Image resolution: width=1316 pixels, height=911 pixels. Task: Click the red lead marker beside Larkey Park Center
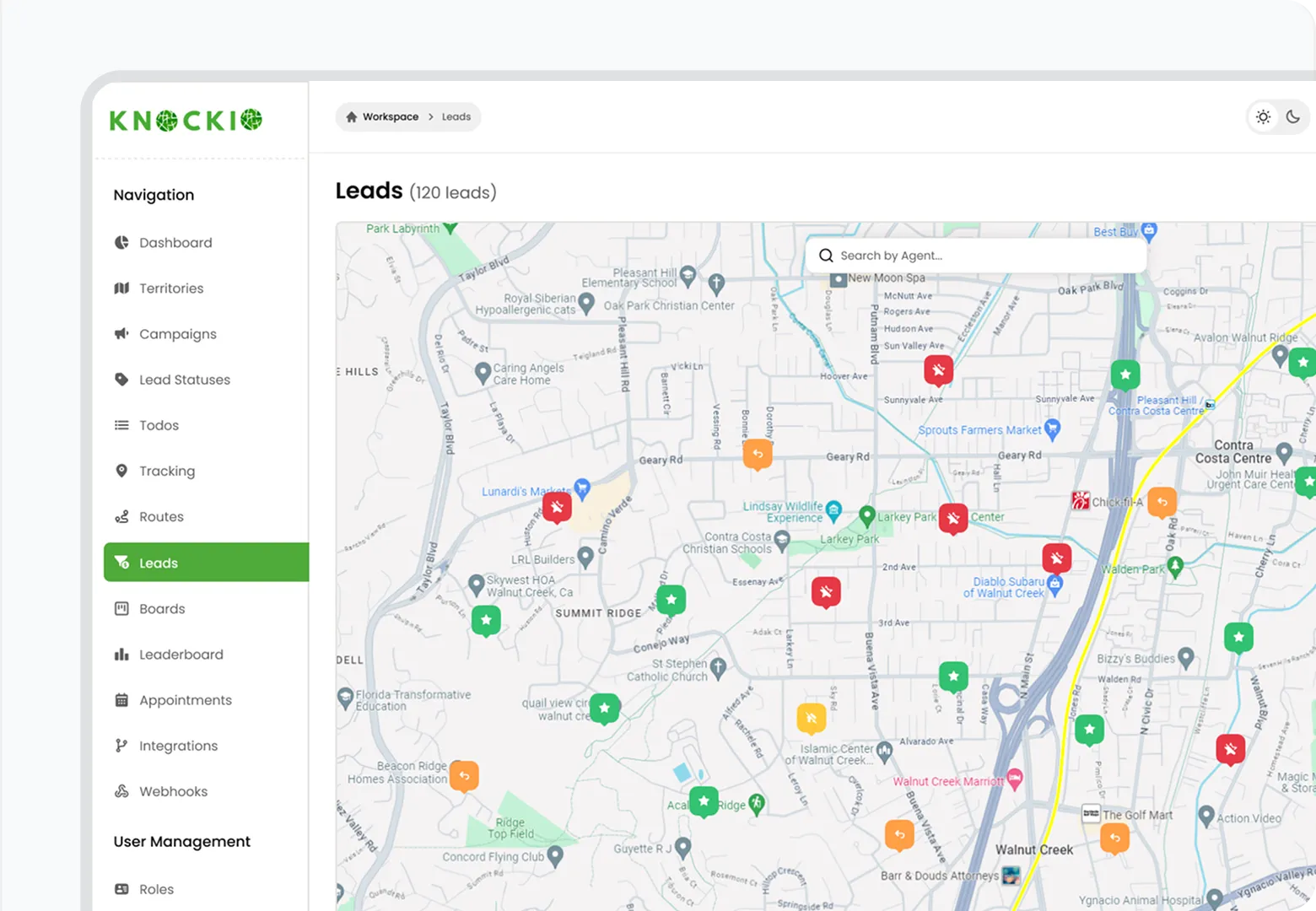pos(953,519)
